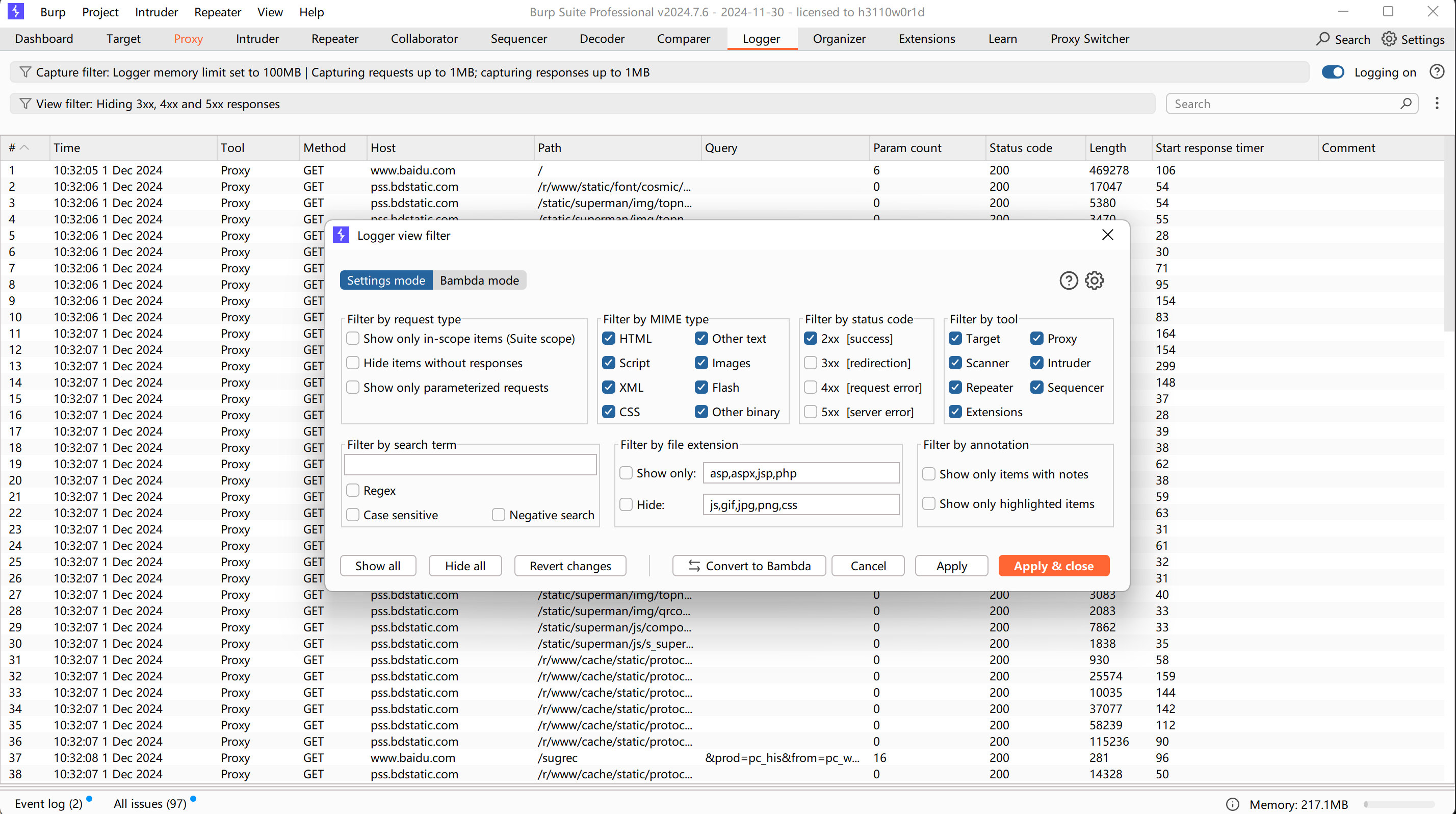Switch to the Repeater tab
The height and width of the screenshot is (814, 1456).
point(334,39)
